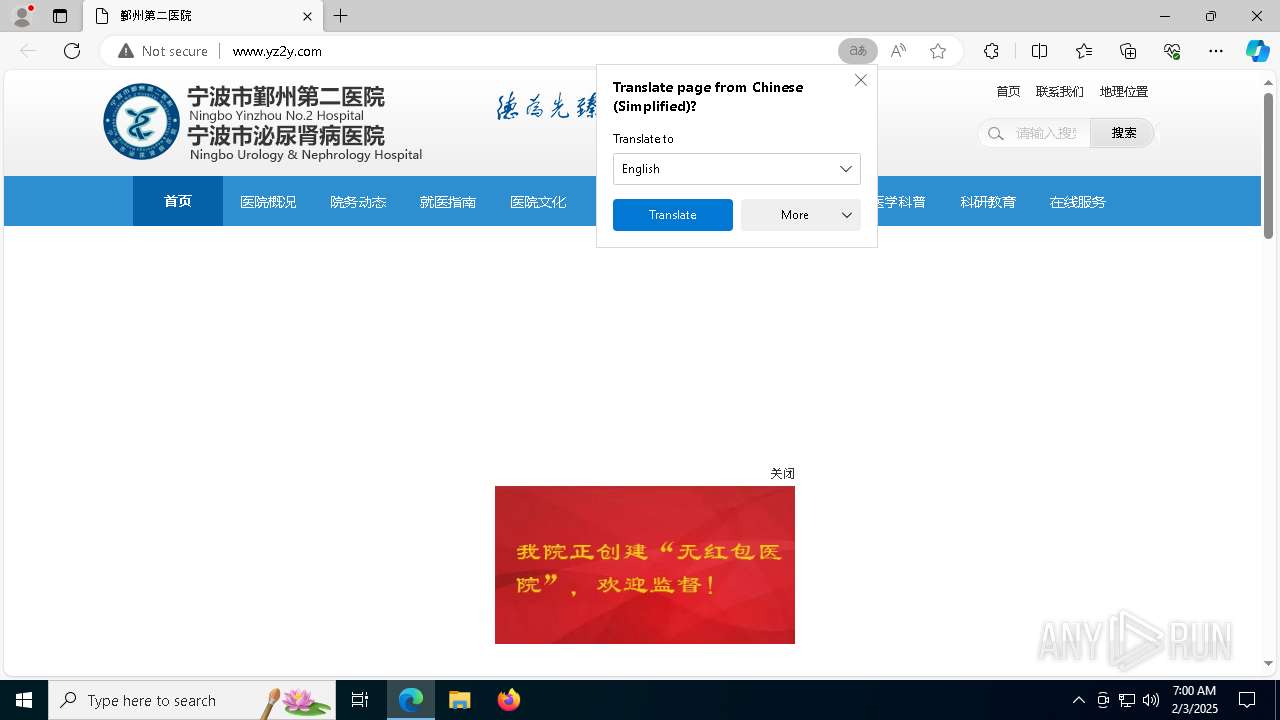Open File Explorer from taskbar

pos(460,700)
